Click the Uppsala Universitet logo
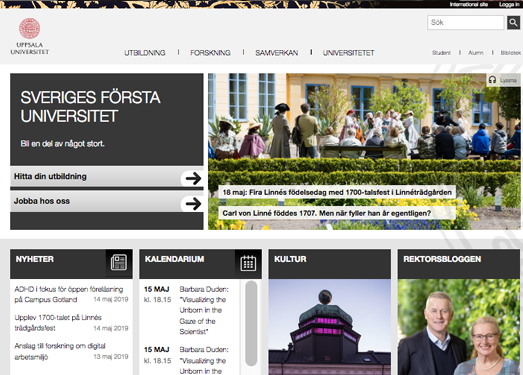The width and height of the screenshot is (523, 375). click(30, 36)
